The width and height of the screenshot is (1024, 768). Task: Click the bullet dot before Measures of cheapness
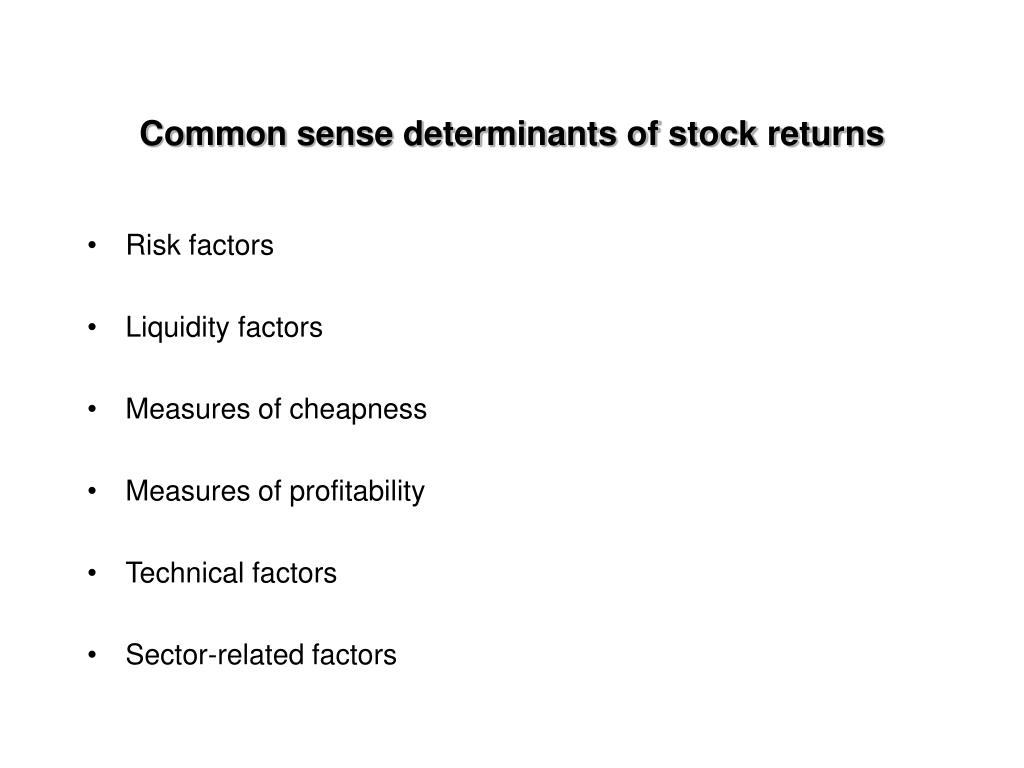(x=92, y=409)
